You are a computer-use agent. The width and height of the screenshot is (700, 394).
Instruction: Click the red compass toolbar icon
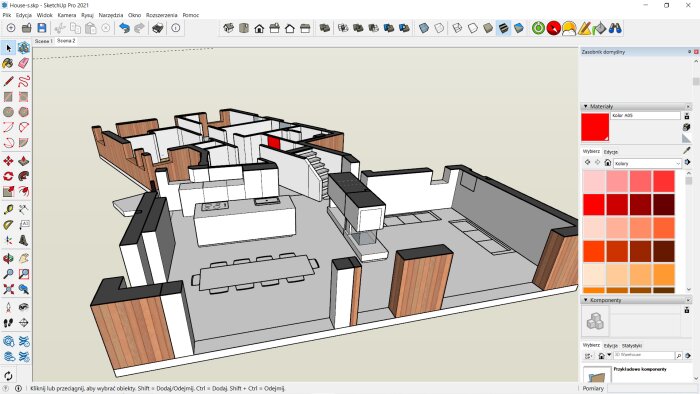pyautogui.click(x=554, y=29)
